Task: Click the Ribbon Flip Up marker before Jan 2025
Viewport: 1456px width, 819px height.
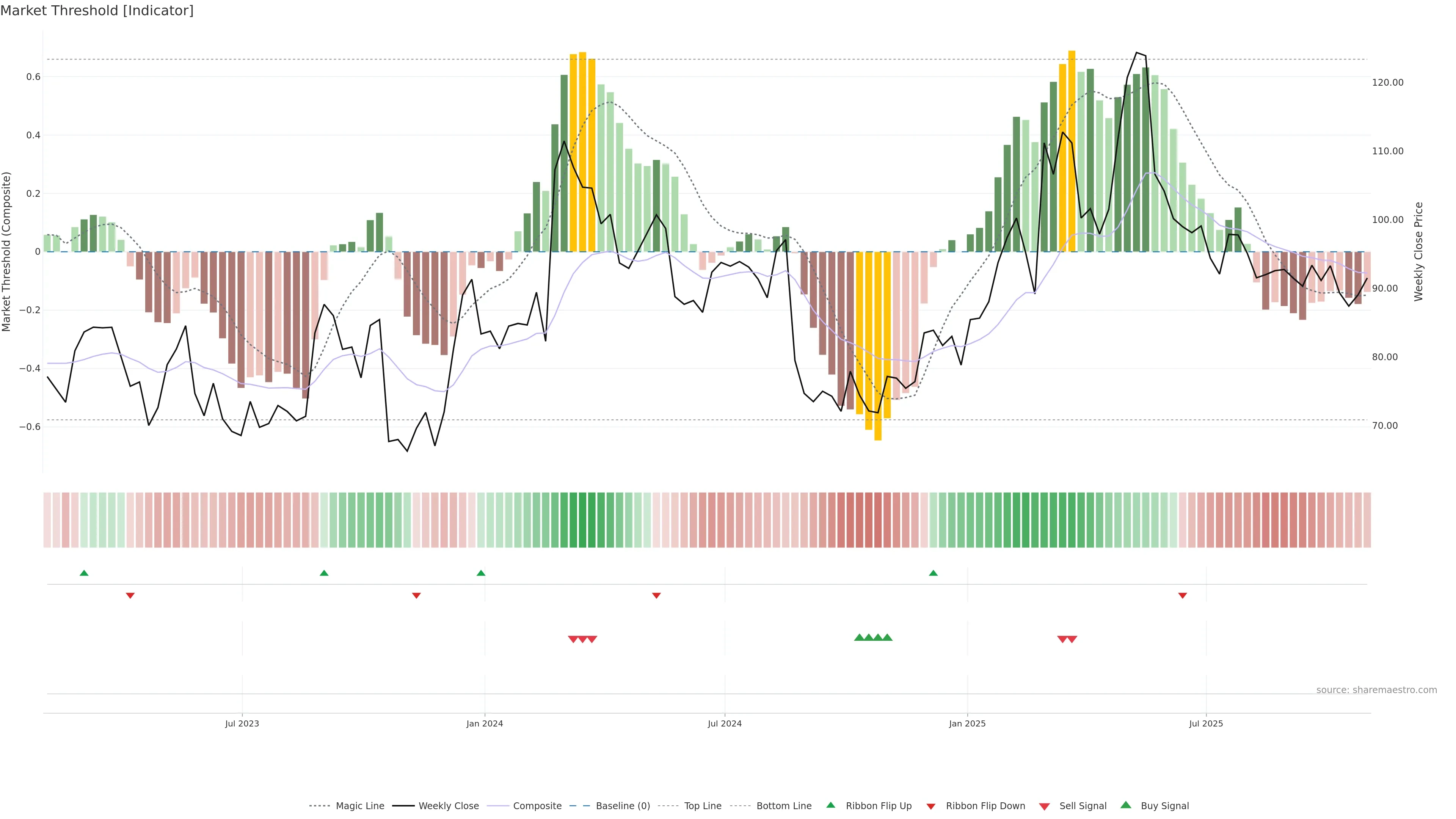Action: pos(933,573)
